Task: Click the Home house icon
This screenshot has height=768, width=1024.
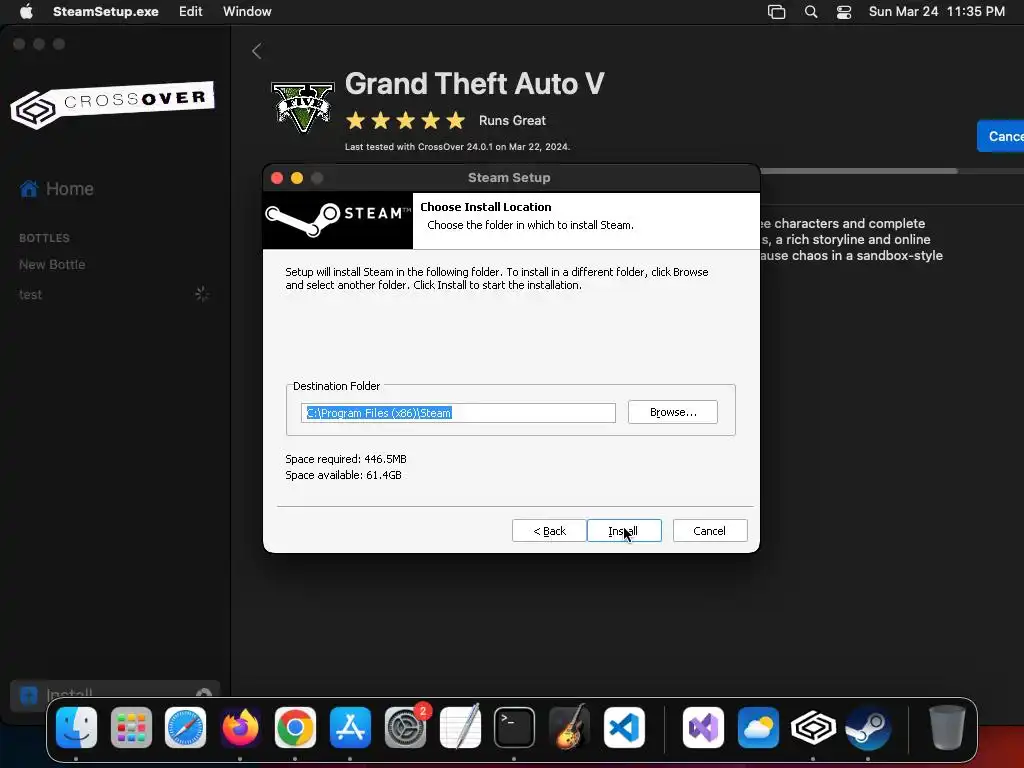Action: 29,188
